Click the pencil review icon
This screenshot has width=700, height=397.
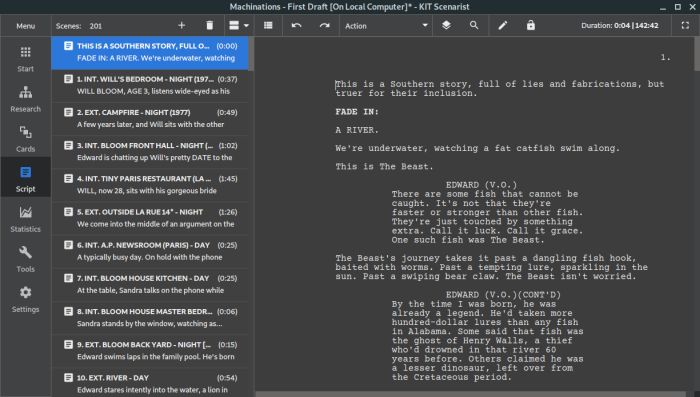(503, 25)
